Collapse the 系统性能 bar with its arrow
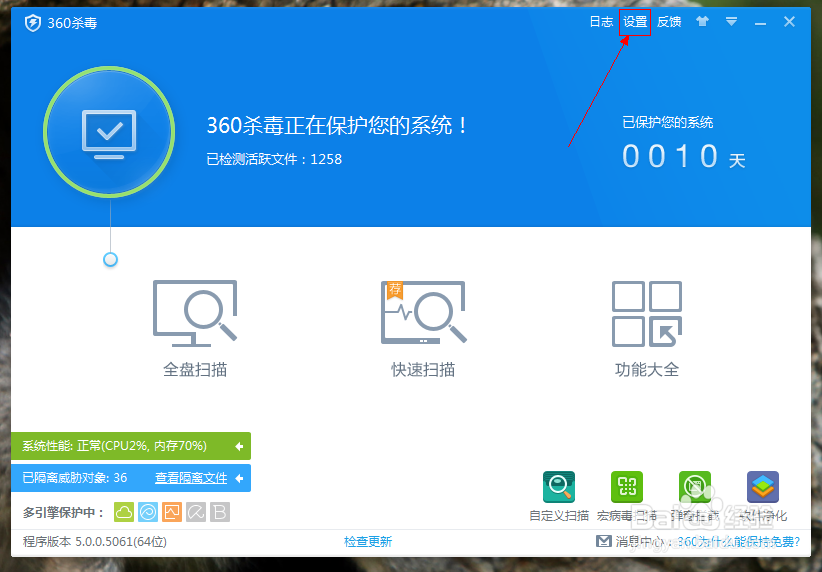The image size is (822, 572). [239, 446]
